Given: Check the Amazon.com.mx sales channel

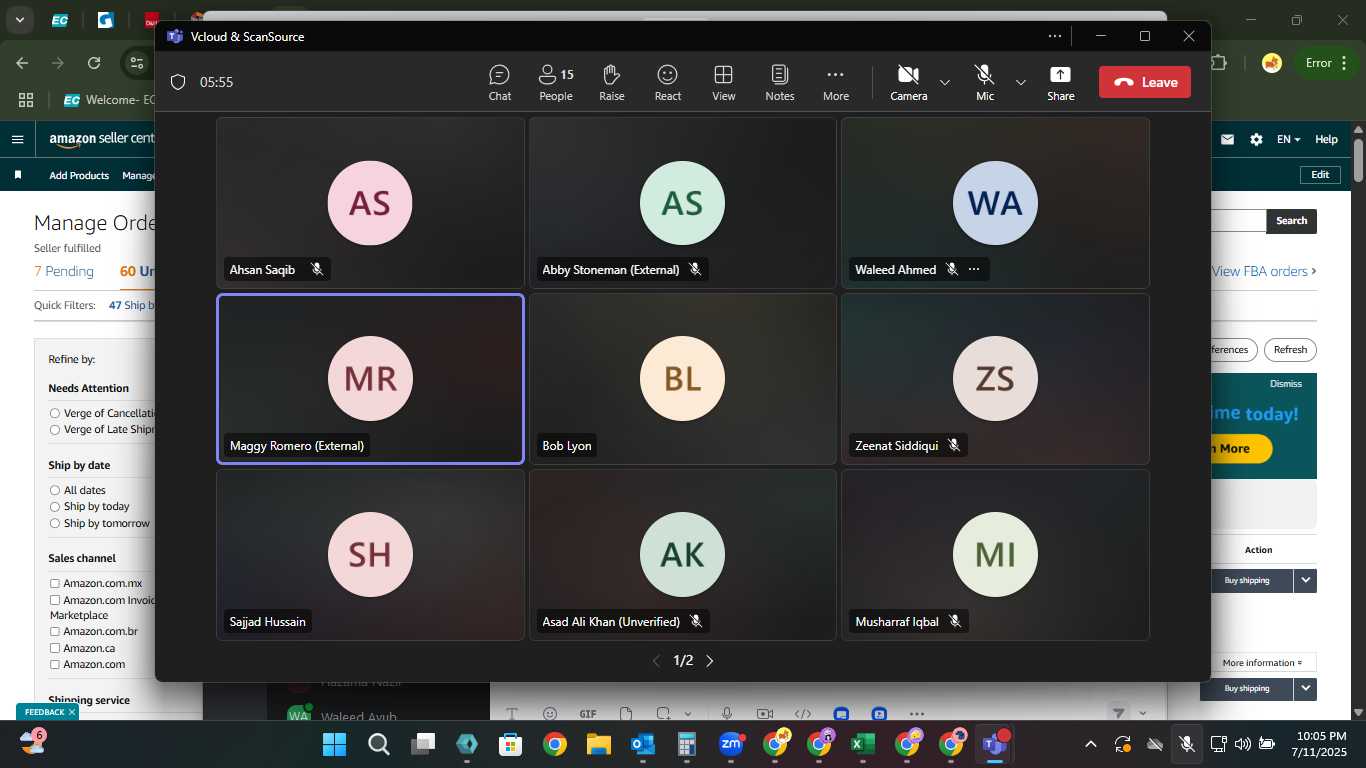Looking at the screenshot, I should pos(55,584).
